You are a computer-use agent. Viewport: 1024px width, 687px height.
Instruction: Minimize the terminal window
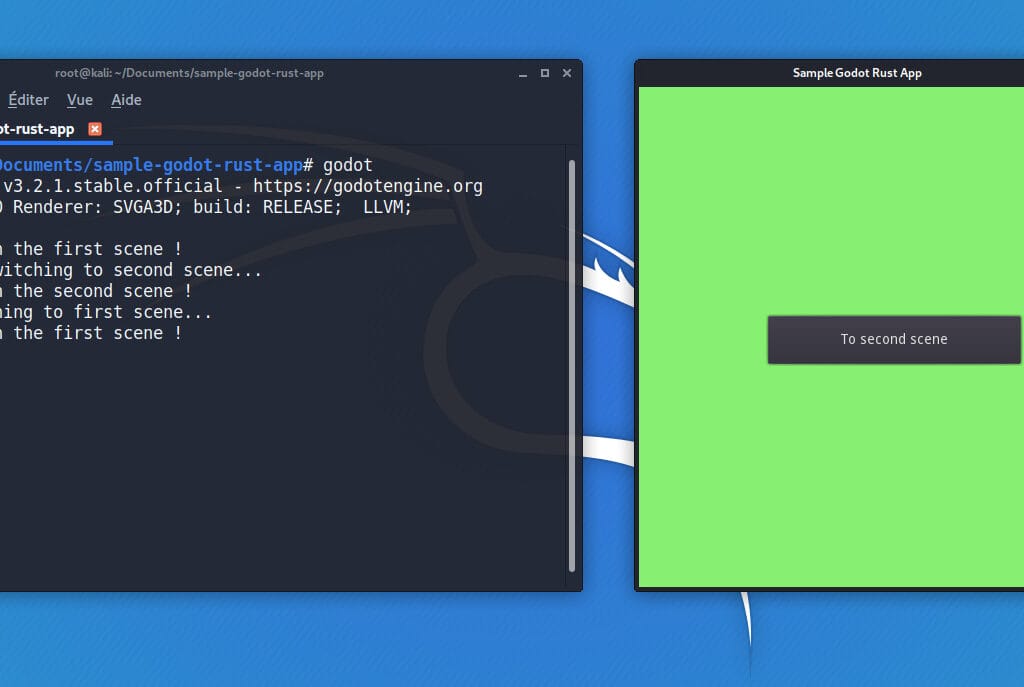[x=522, y=73]
